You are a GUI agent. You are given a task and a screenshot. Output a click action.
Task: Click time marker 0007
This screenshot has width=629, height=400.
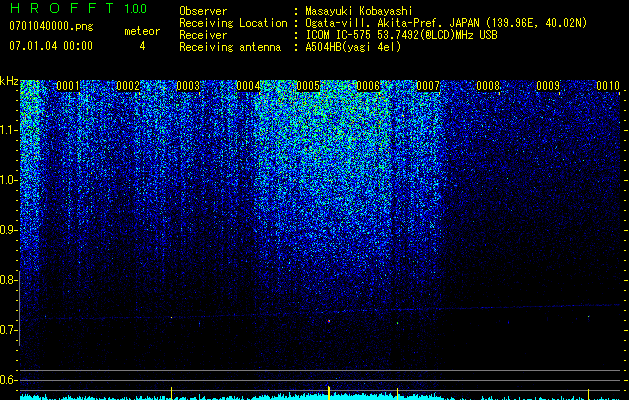click(x=428, y=86)
